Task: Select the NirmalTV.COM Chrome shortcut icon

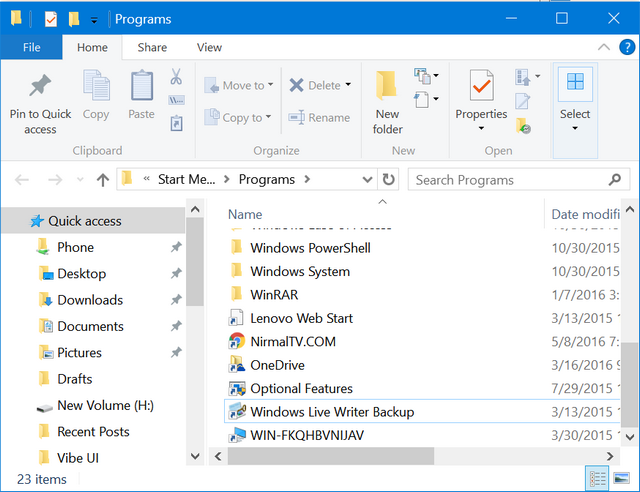Action: pos(237,341)
